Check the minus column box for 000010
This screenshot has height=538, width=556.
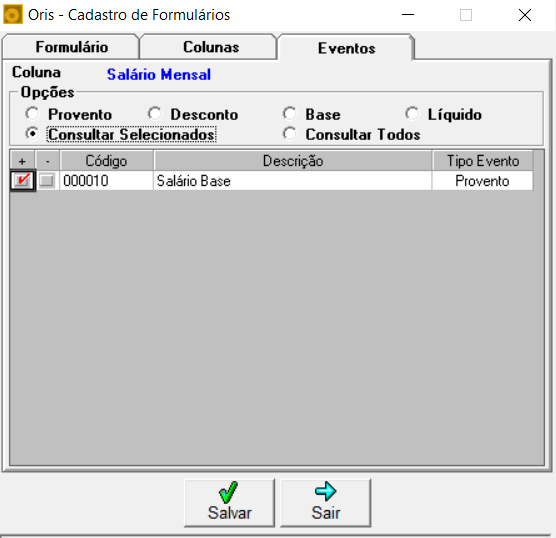(x=47, y=181)
